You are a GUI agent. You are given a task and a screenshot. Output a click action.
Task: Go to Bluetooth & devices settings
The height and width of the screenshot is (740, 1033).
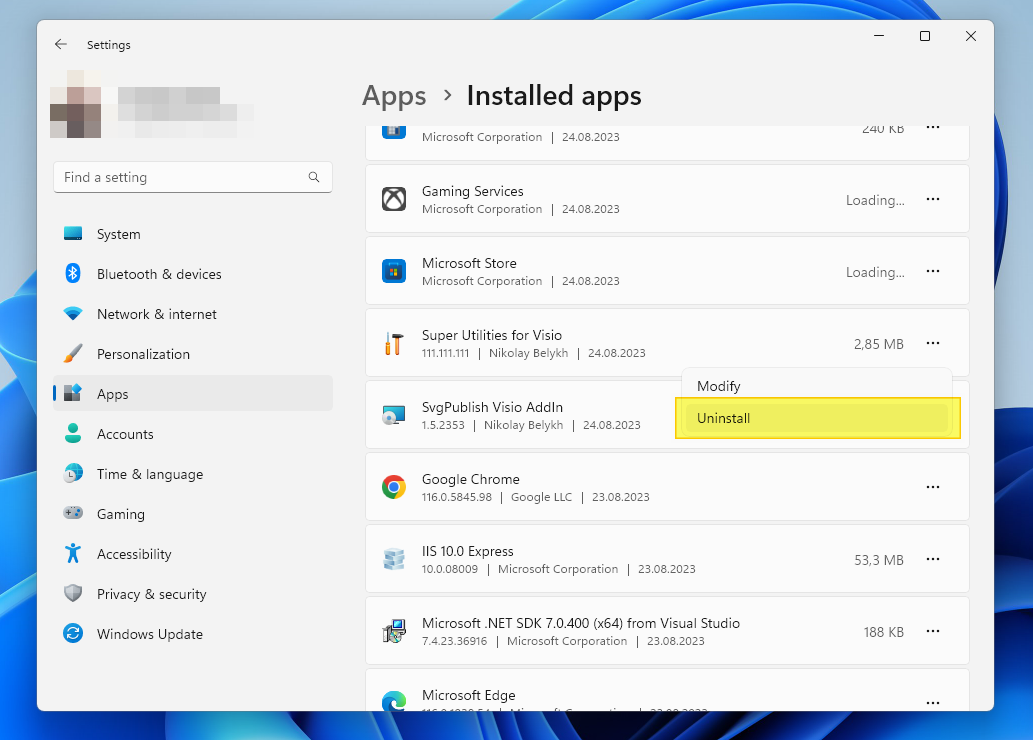[x=193, y=273]
